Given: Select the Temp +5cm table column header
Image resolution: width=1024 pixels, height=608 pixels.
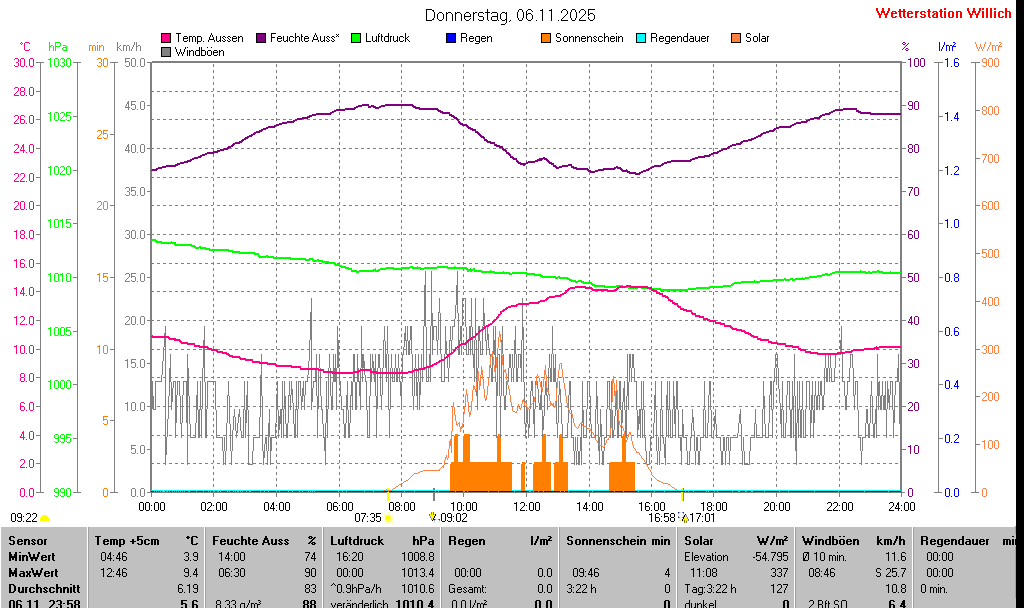Looking at the screenshot, I should pos(124,540).
